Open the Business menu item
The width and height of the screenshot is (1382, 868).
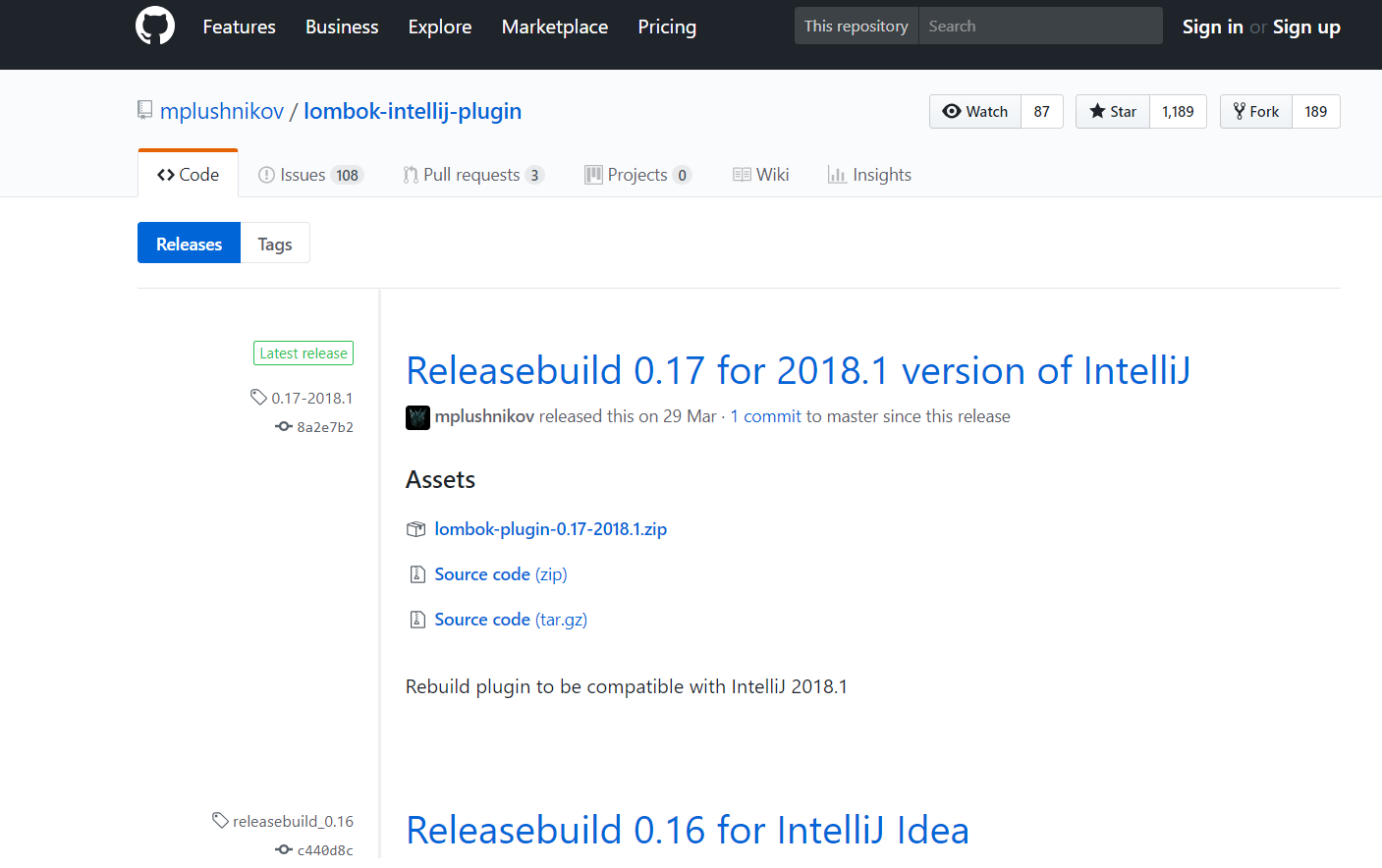click(342, 27)
